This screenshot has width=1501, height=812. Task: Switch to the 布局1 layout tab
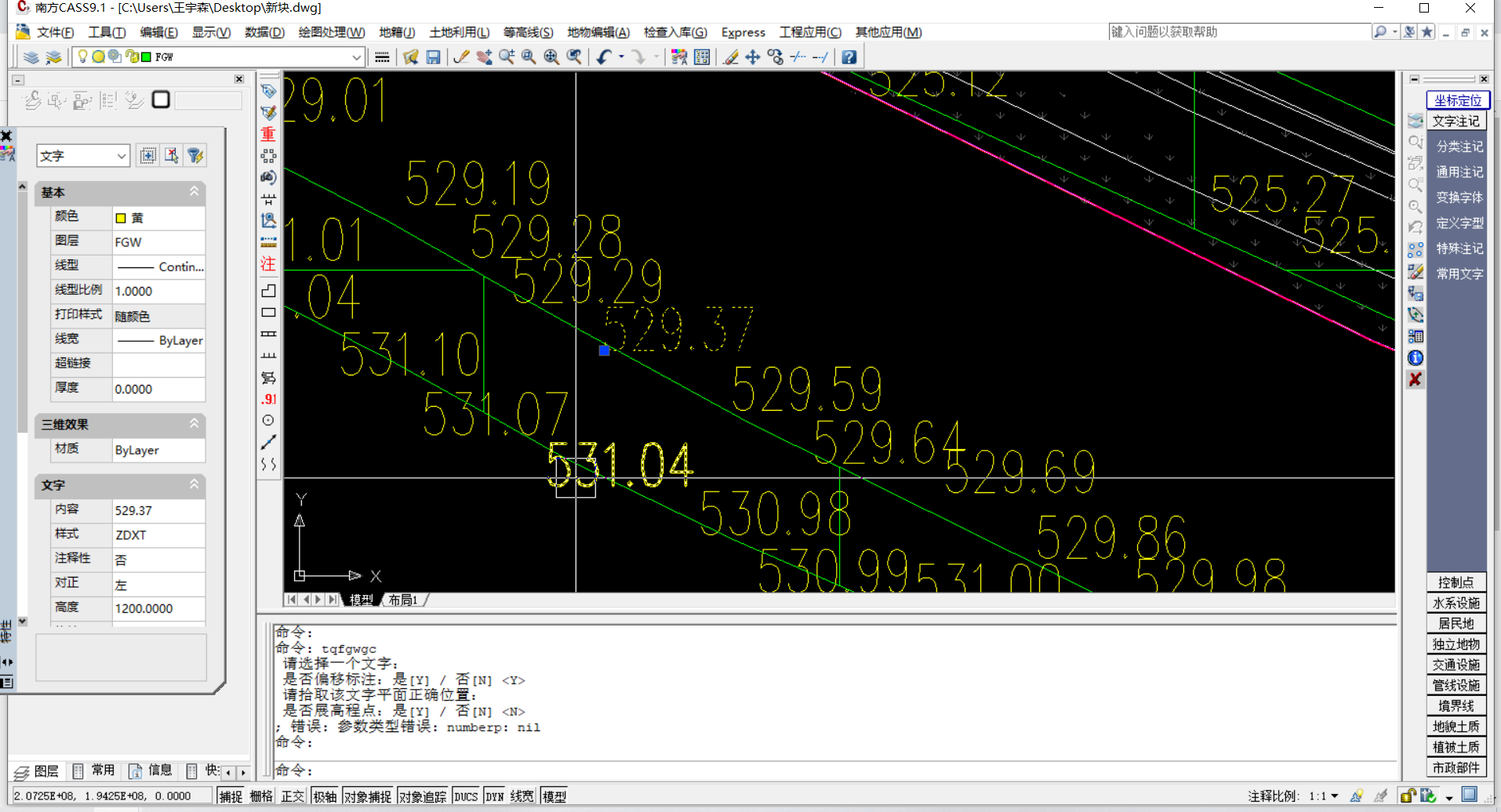coord(404,600)
